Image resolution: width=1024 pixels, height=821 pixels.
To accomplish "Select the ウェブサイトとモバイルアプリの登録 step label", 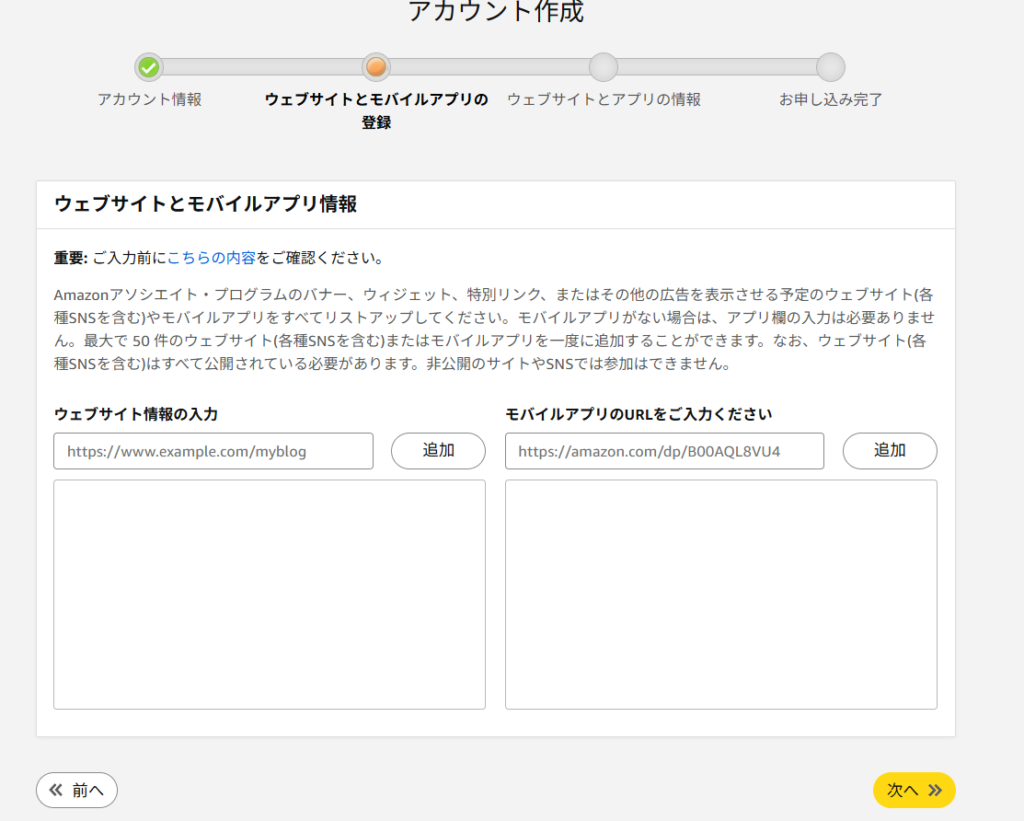I will [376, 110].
